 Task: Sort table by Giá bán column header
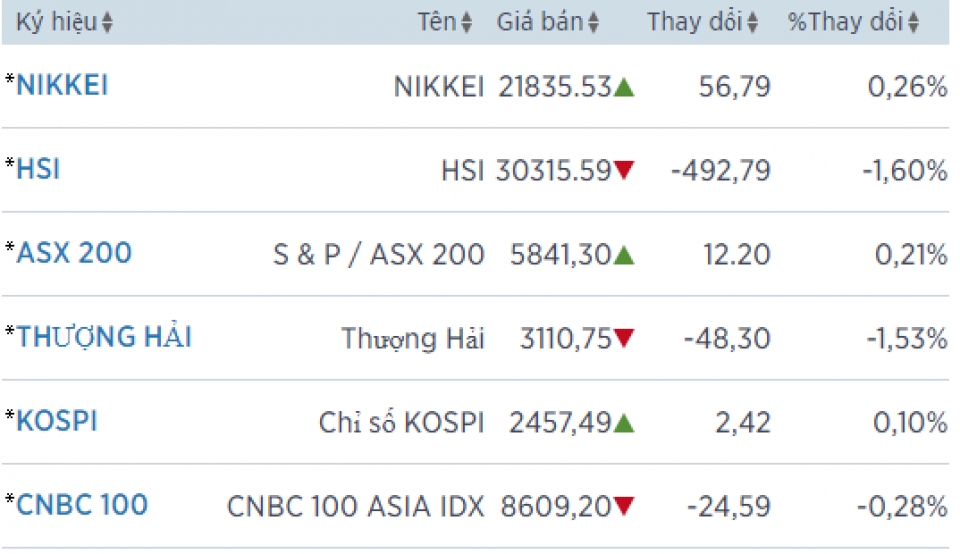coord(540,22)
